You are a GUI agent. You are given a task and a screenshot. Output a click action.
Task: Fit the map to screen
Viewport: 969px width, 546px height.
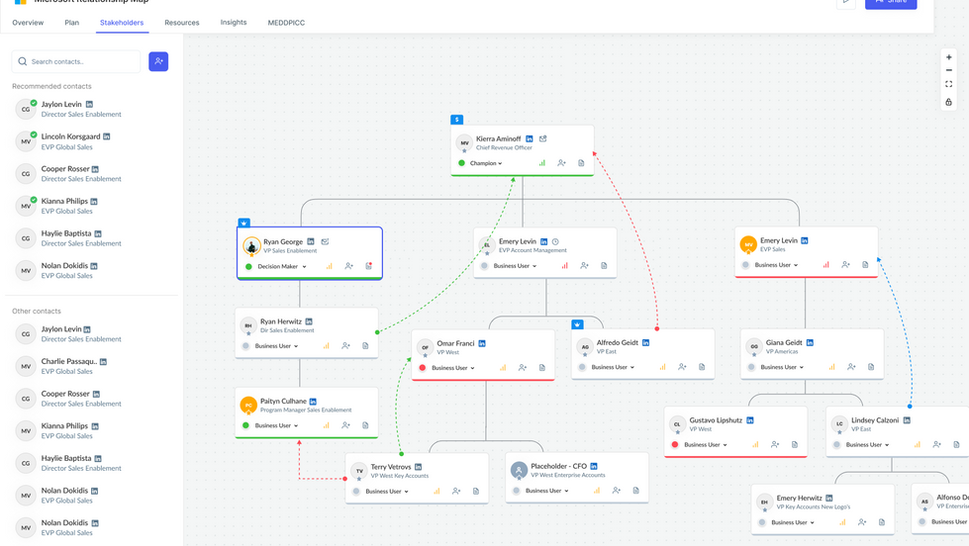(949, 84)
